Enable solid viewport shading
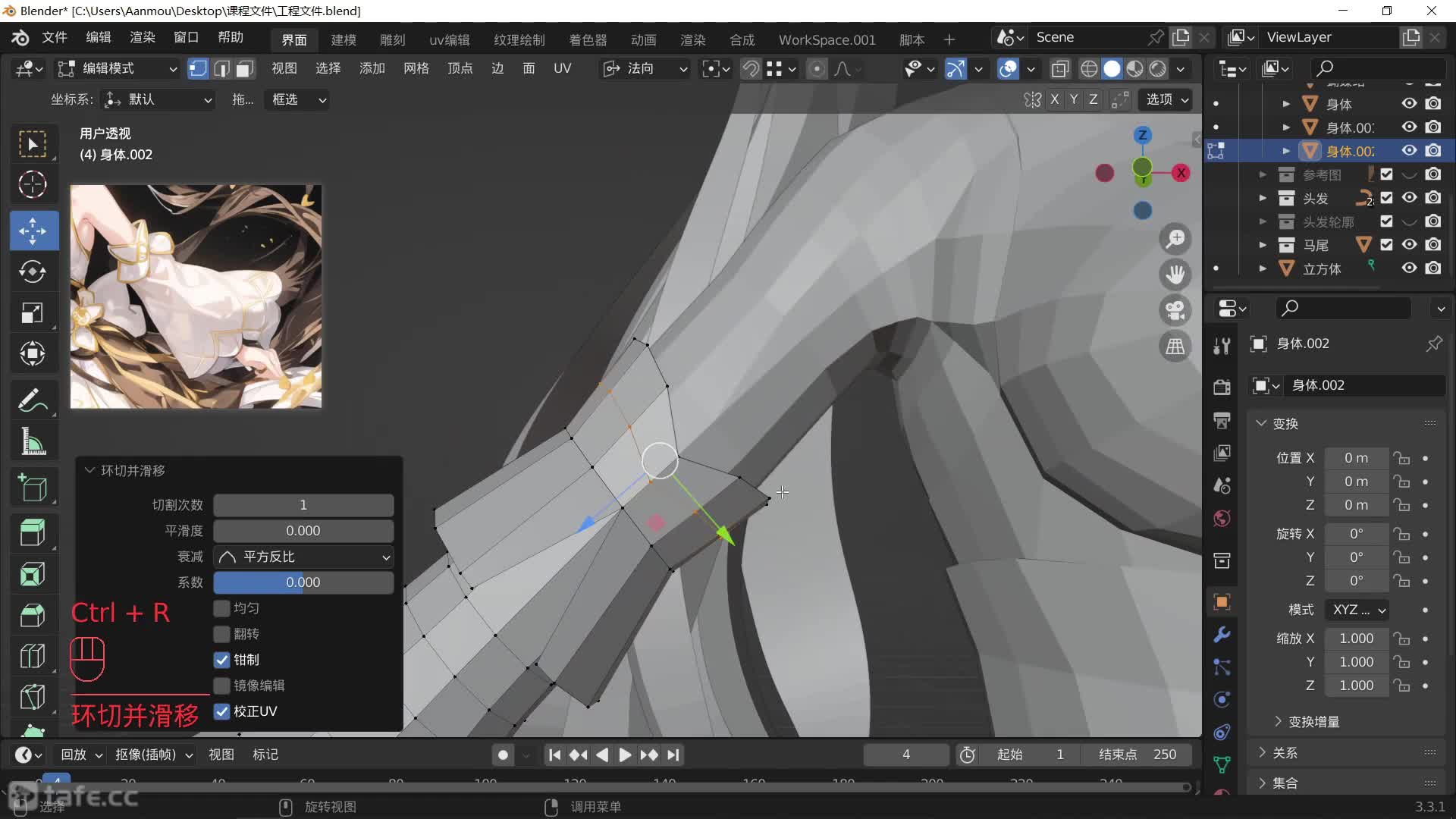The width and height of the screenshot is (1456, 819). click(x=1112, y=69)
